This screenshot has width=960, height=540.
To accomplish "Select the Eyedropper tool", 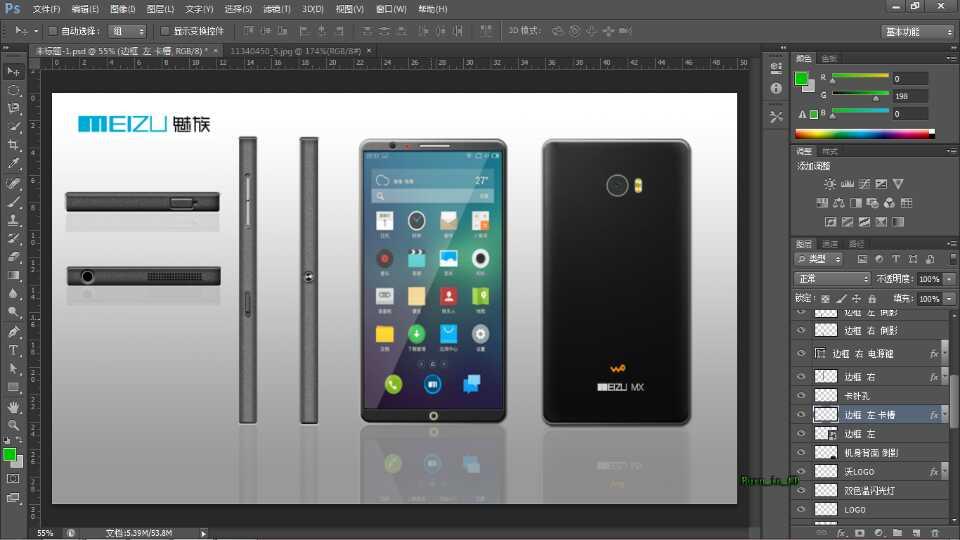I will 14,164.
